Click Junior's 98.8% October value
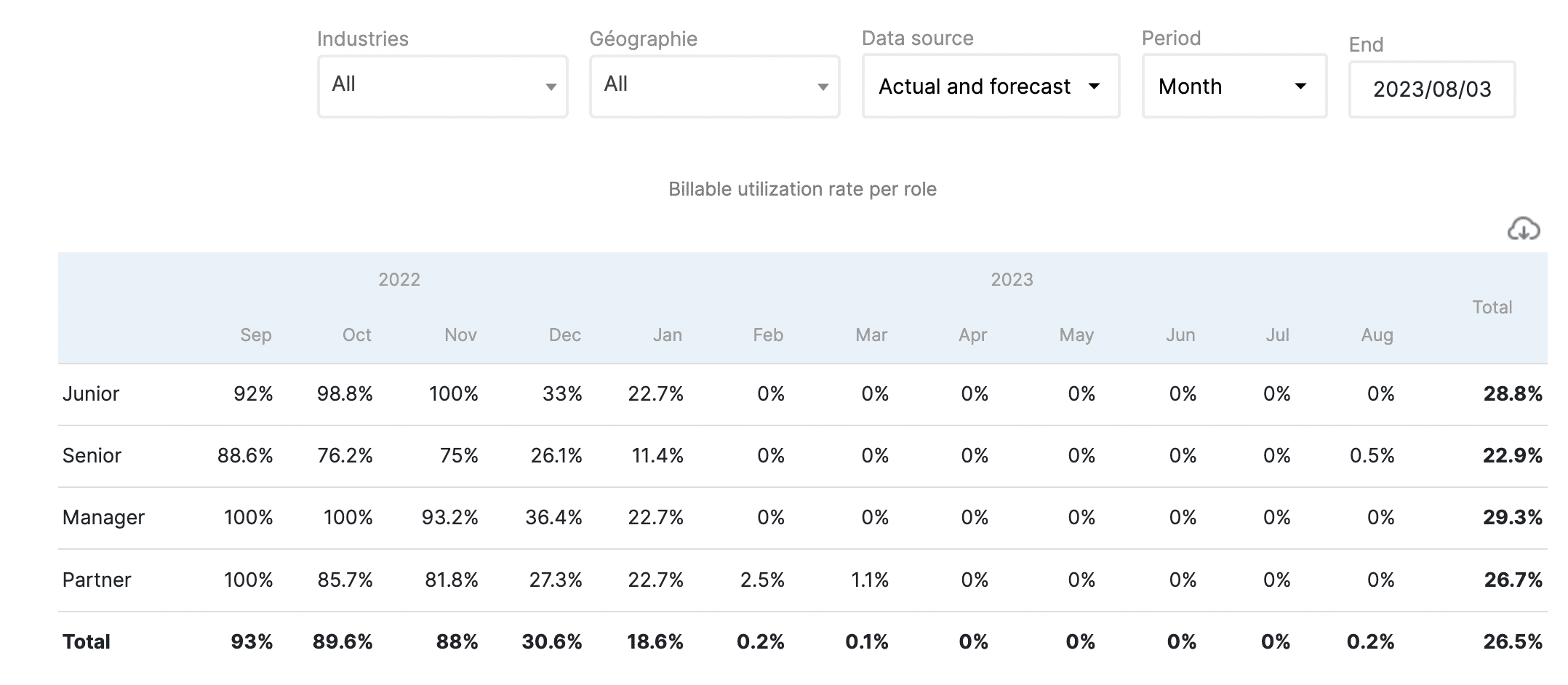 coord(345,394)
